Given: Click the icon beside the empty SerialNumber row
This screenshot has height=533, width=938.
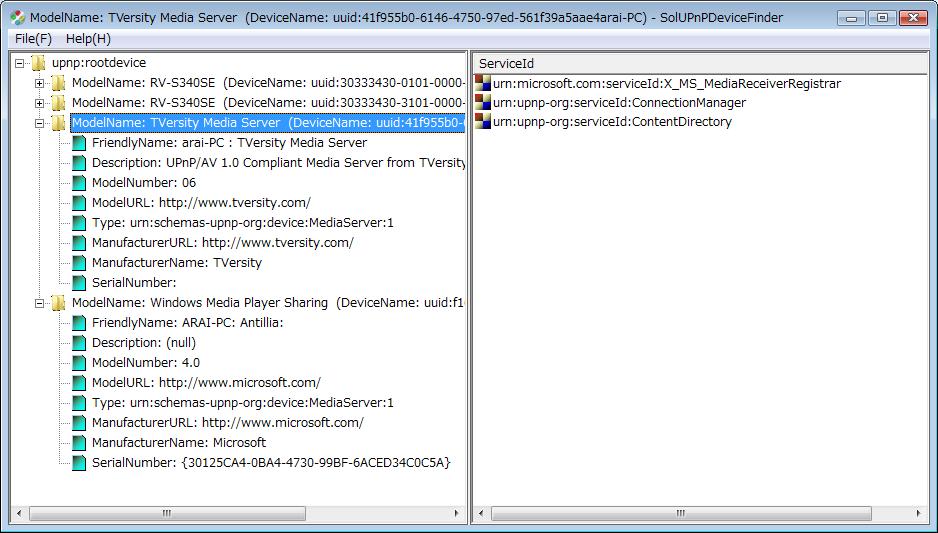Looking at the screenshot, I should click(79, 283).
